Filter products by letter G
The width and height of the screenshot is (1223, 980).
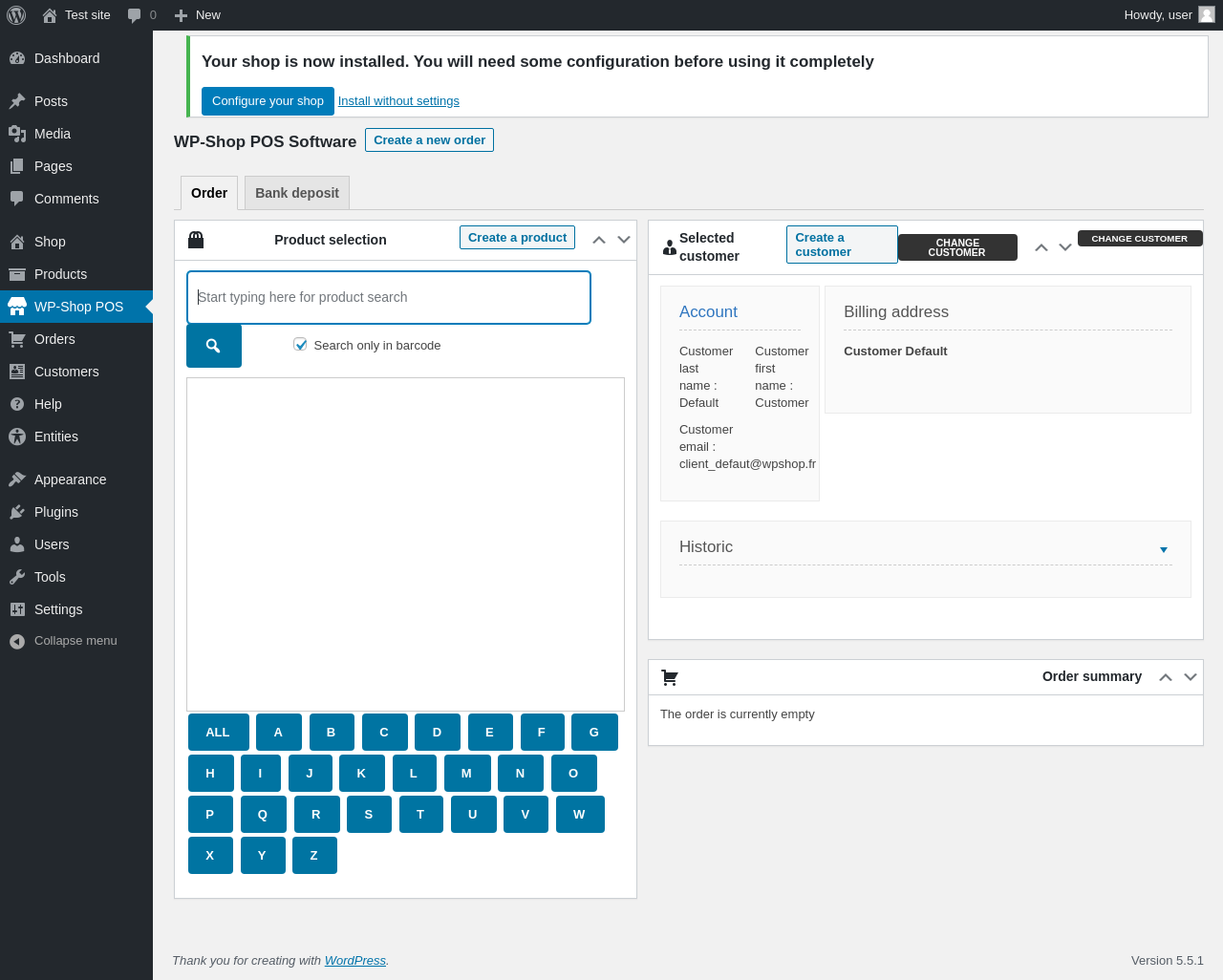coord(594,733)
